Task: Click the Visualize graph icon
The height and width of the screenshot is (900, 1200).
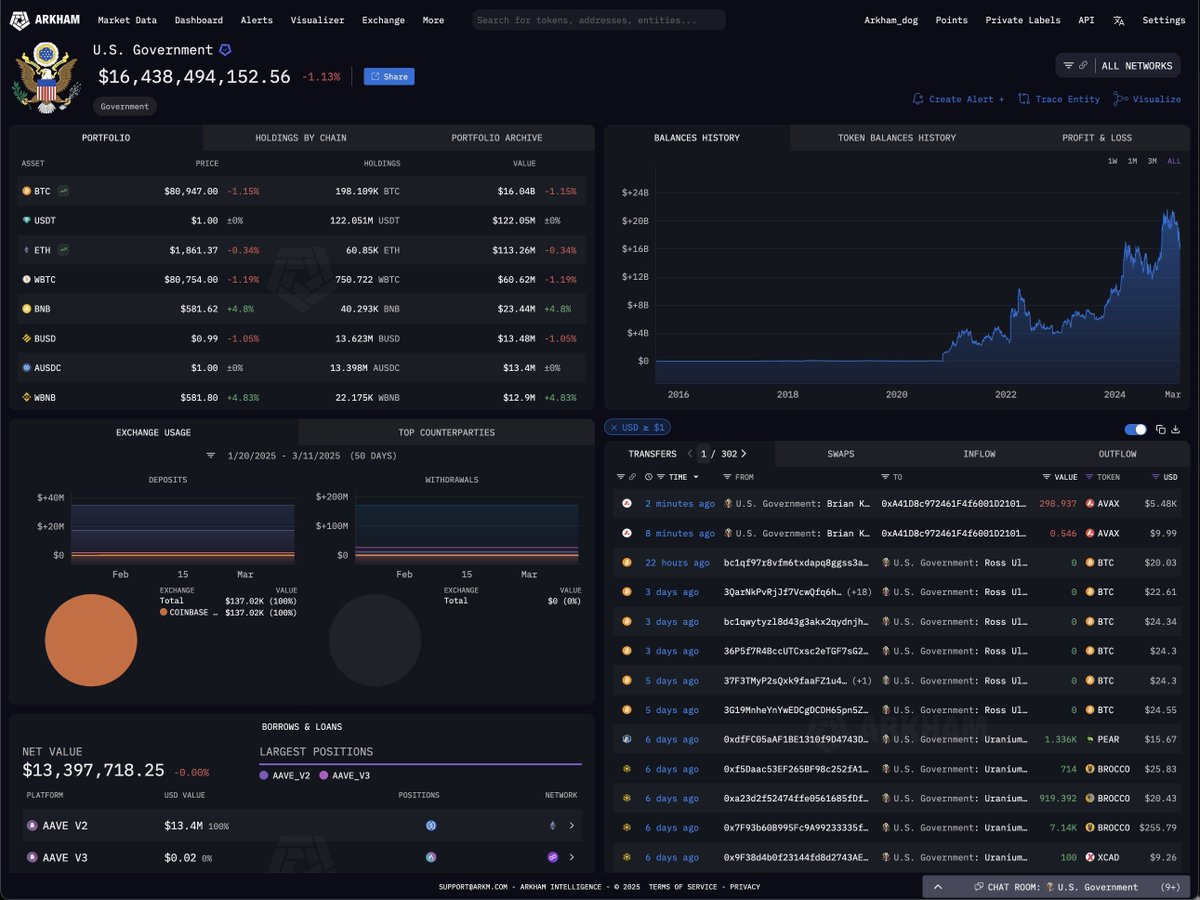Action: [x=1121, y=99]
